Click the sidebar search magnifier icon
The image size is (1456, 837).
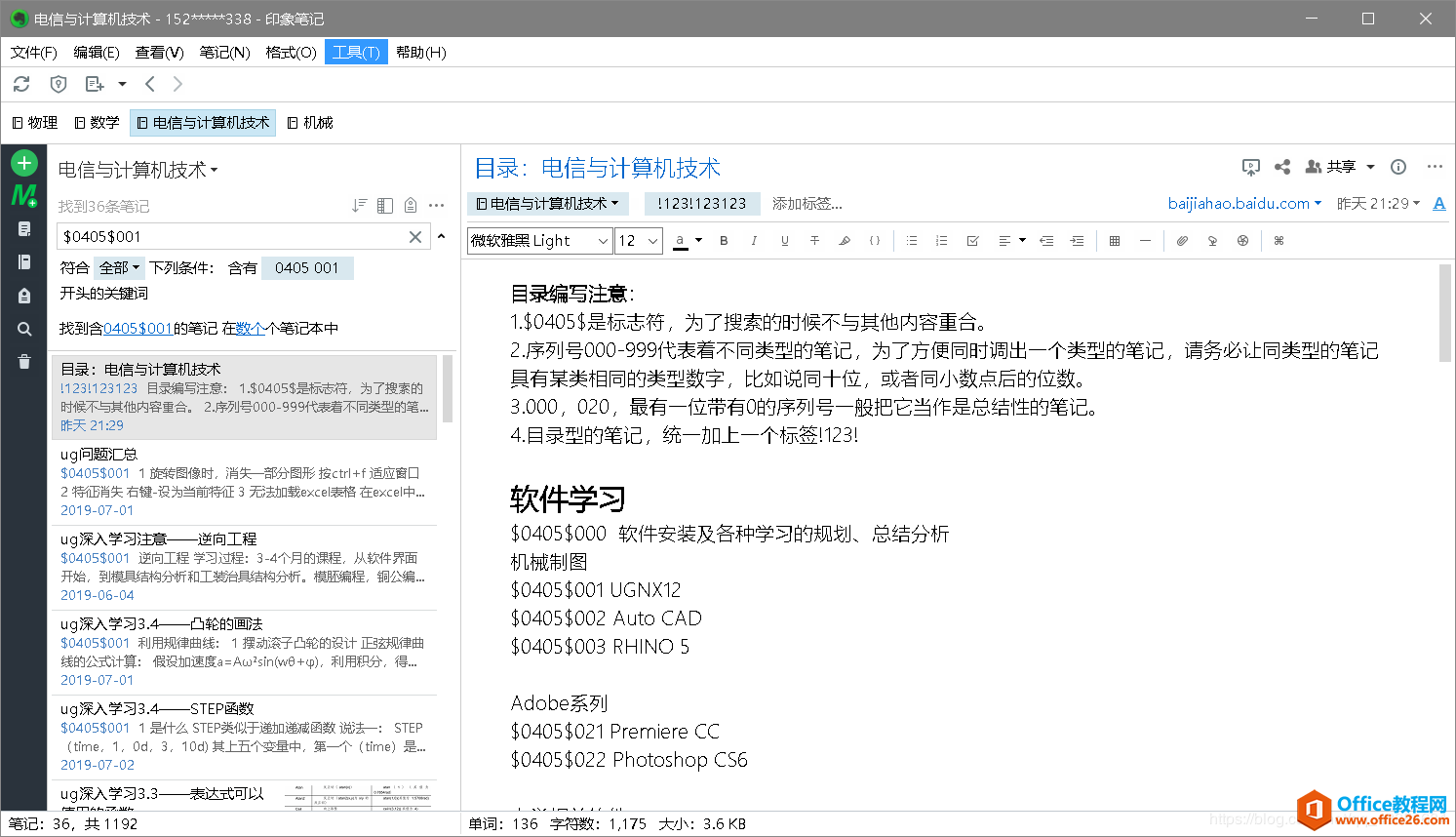coord(24,329)
